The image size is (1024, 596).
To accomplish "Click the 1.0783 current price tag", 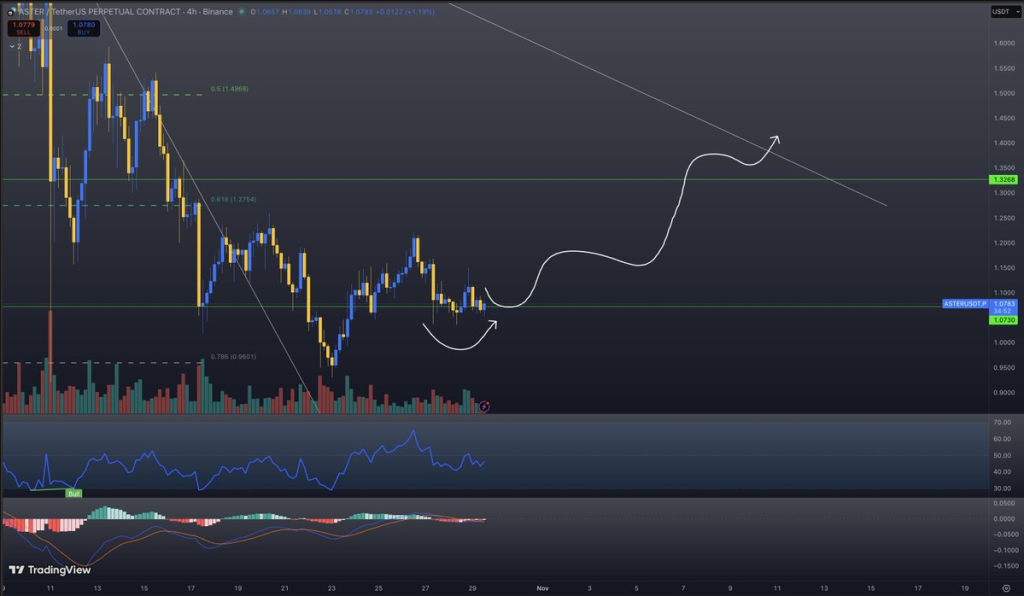I will click(x=1002, y=302).
